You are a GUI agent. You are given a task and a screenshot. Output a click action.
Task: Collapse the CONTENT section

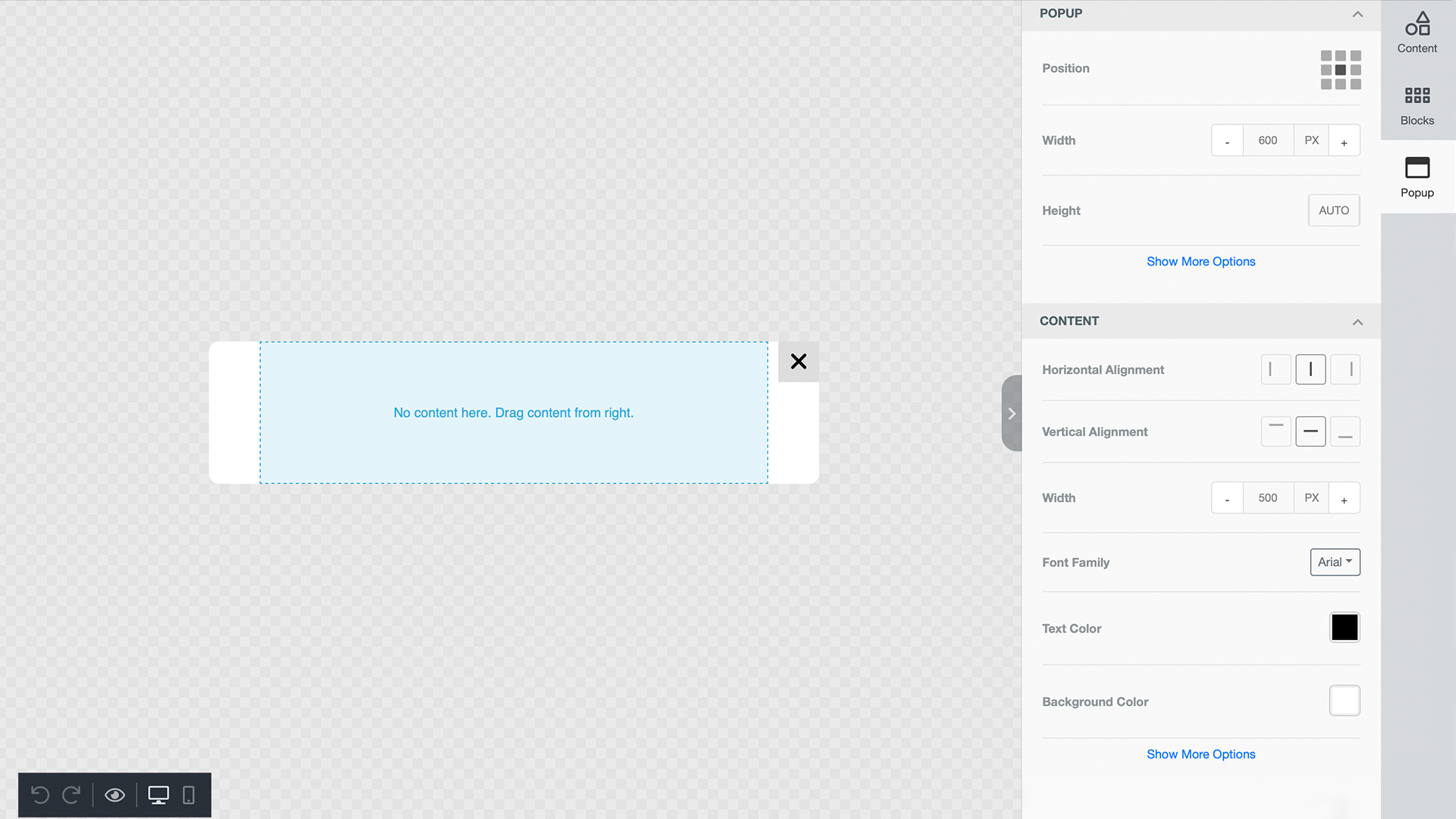click(x=1358, y=321)
